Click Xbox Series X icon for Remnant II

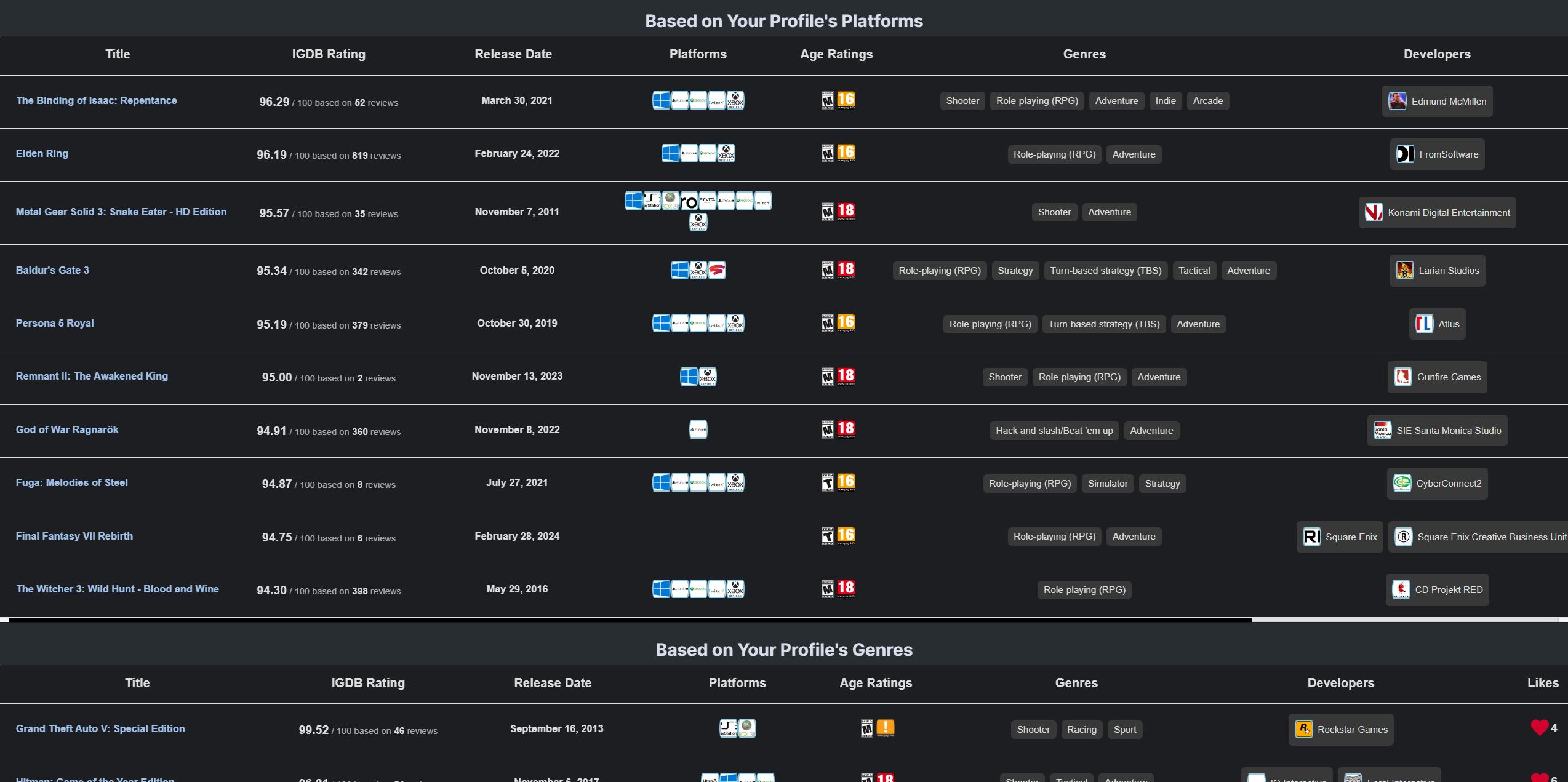click(708, 377)
